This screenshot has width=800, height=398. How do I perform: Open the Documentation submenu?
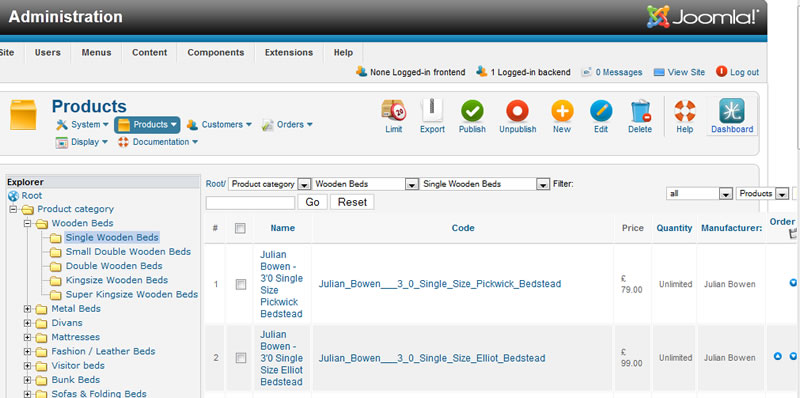pyautogui.click(x=158, y=142)
